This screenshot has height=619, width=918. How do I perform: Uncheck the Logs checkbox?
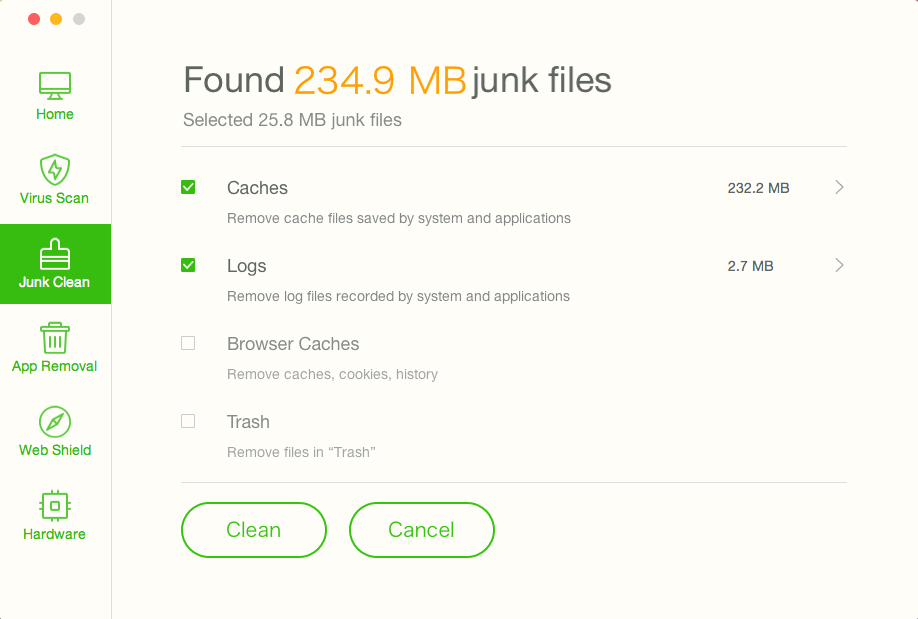[188, 265]
